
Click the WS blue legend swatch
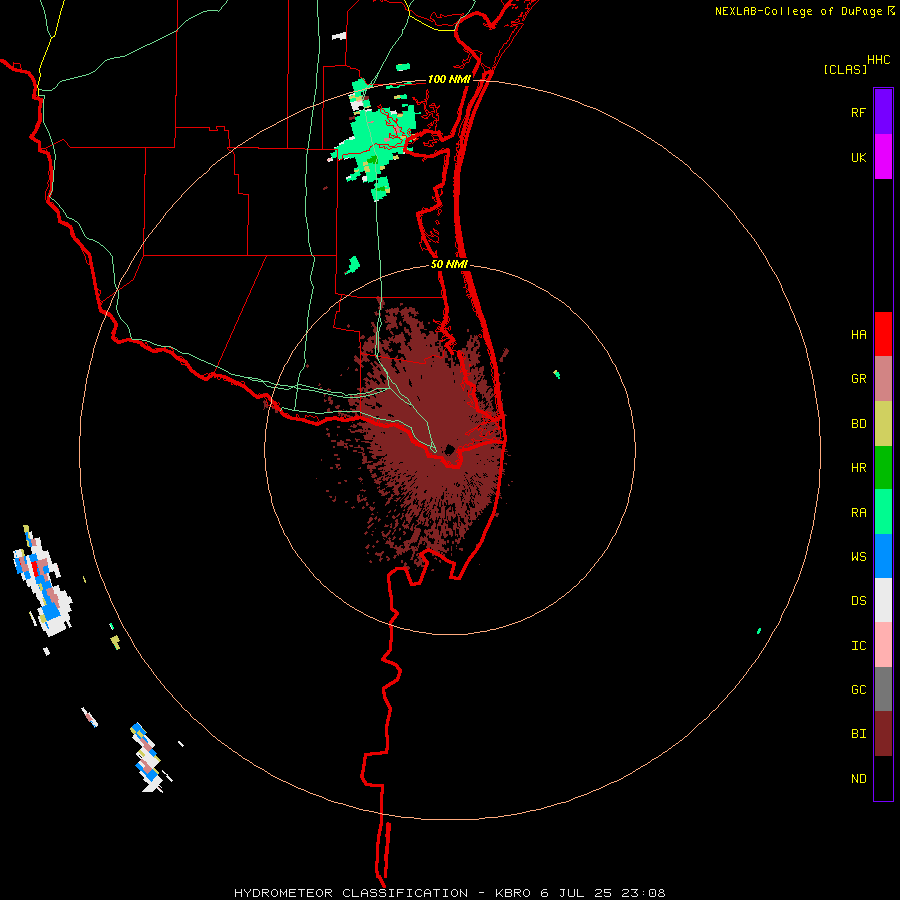click(883, 556)
